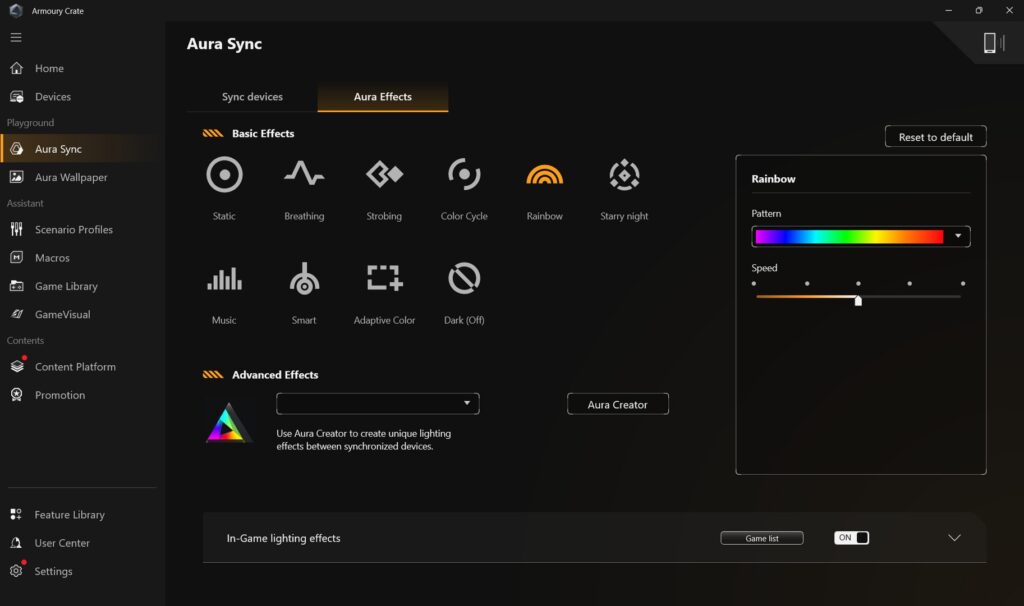Image resolution: width=1024 pixels, height=606 pixels.
Task: Click Reset to default button
Action: pyautogui.click(x=935, y=137)
